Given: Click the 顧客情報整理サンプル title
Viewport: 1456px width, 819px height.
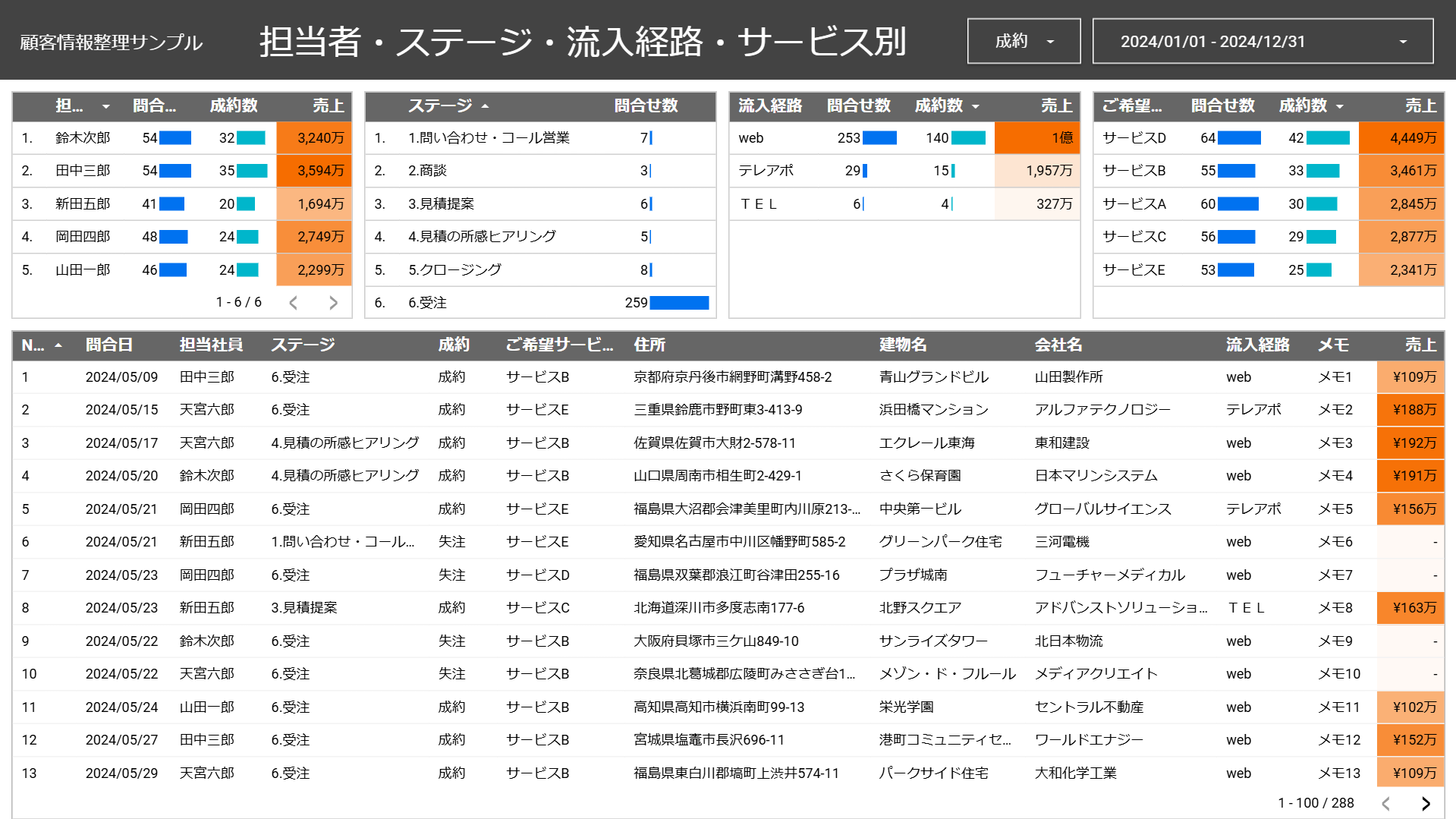Looking at the screenshot, I should coord(111,42).
